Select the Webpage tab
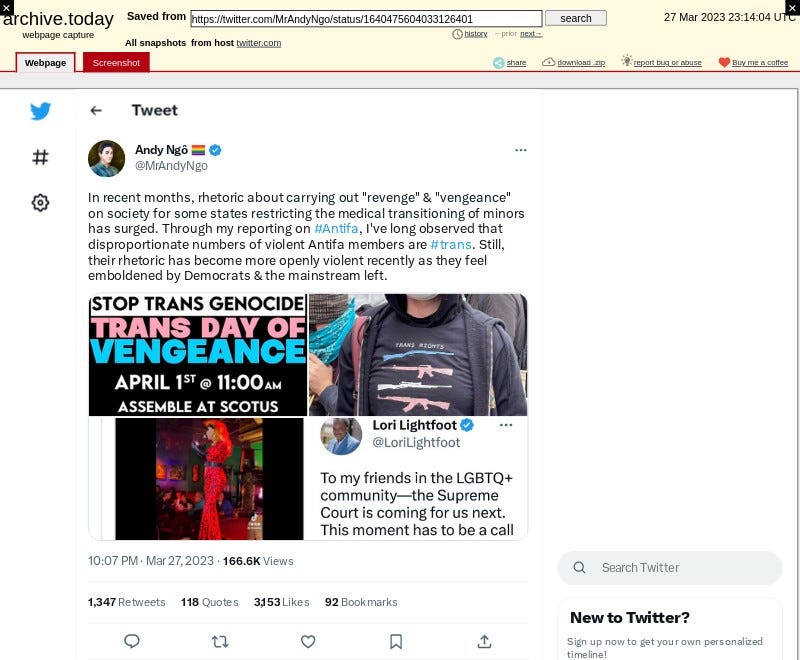The image size is (800, 660). [45, 63]
